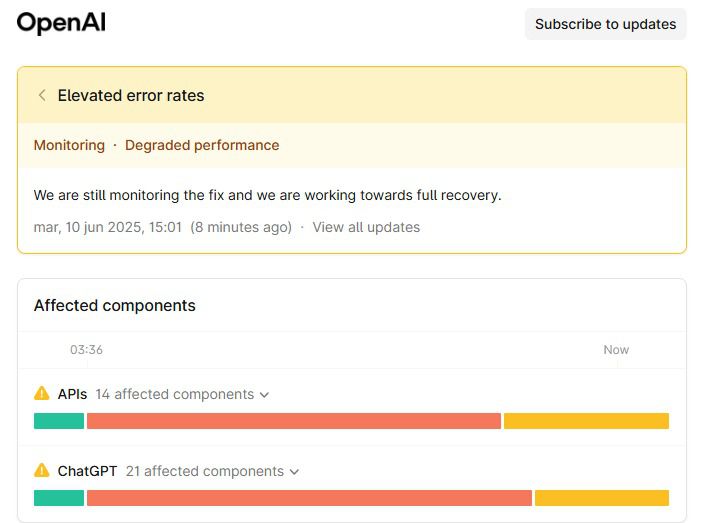Expand APIs 14 affected components chevron
The height and width of the screenshot is (523, 701).
click(265, 395)
